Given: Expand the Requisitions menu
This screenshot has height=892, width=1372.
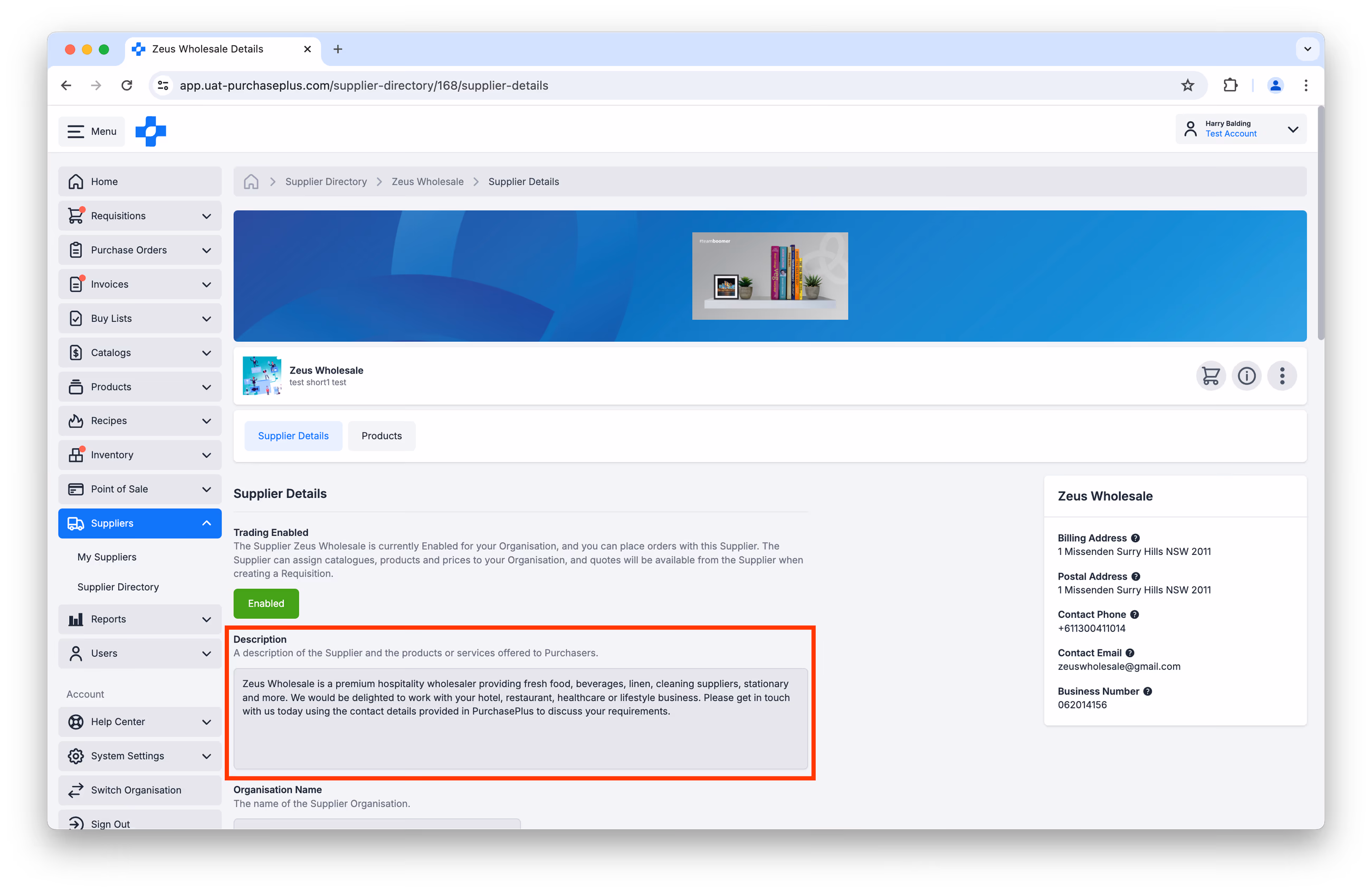Looking at the screenshot, I should (140, 216).
